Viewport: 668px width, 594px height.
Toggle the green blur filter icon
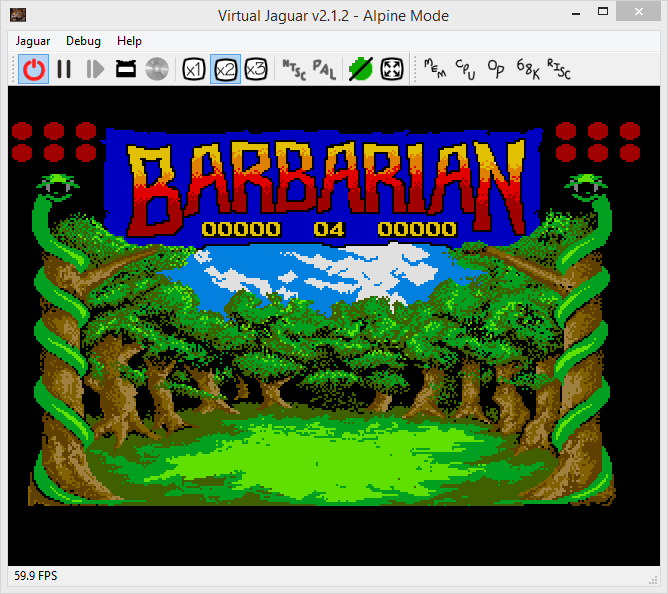point(360,69)
